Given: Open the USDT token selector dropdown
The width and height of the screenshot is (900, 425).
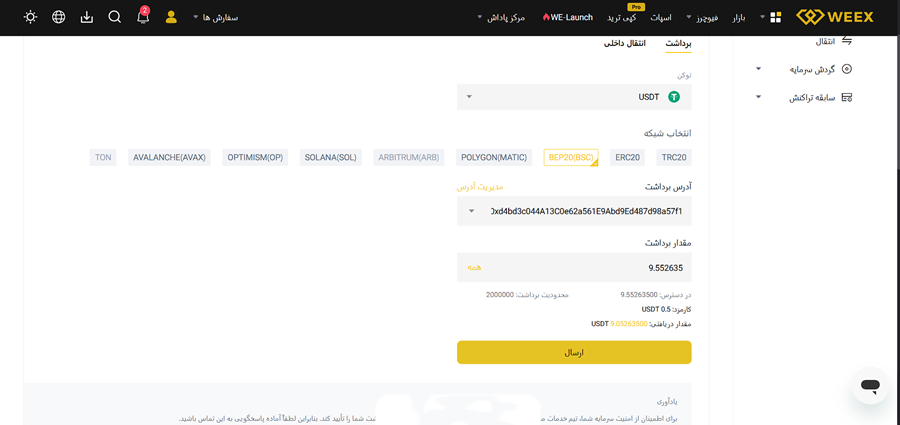Looking at the screenshot, I should click(574, 97).
